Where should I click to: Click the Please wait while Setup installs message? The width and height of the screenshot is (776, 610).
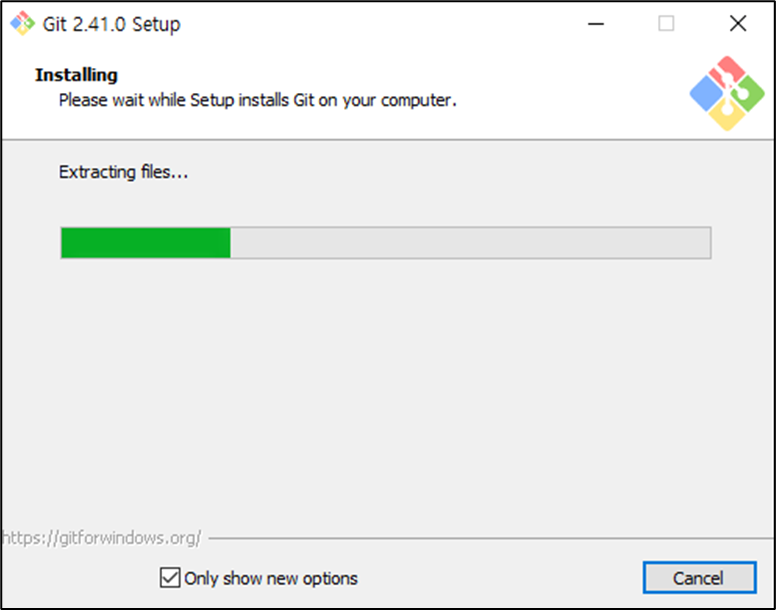(x=257, y=100)
